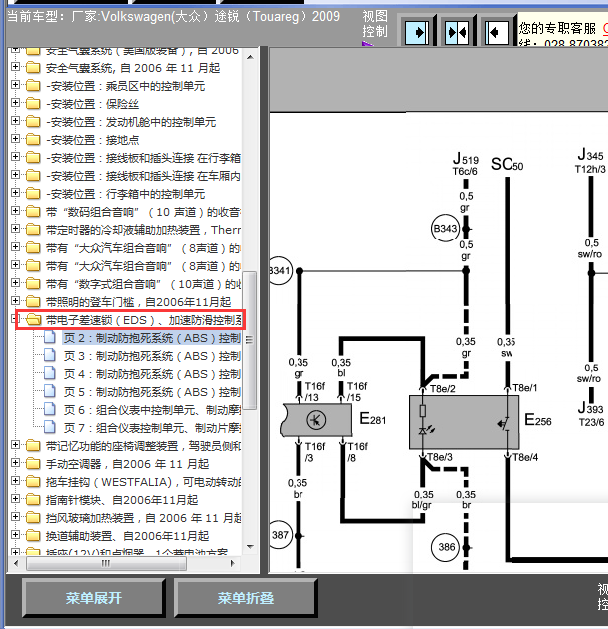
Task: Click the right-arrow view control button
Action: [418, 32]
